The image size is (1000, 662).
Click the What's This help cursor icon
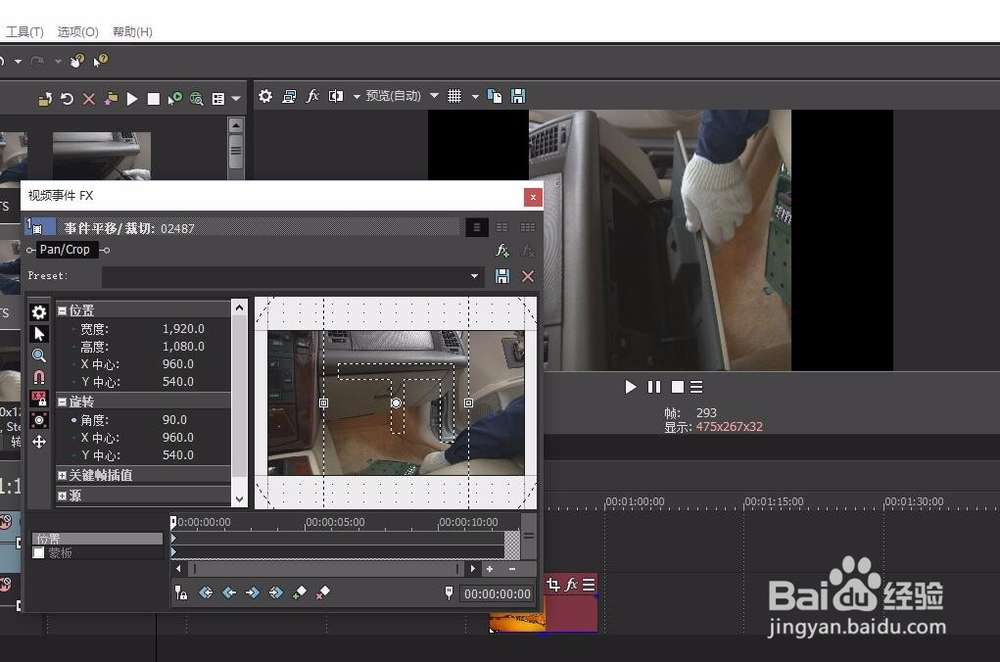[100, 61]
